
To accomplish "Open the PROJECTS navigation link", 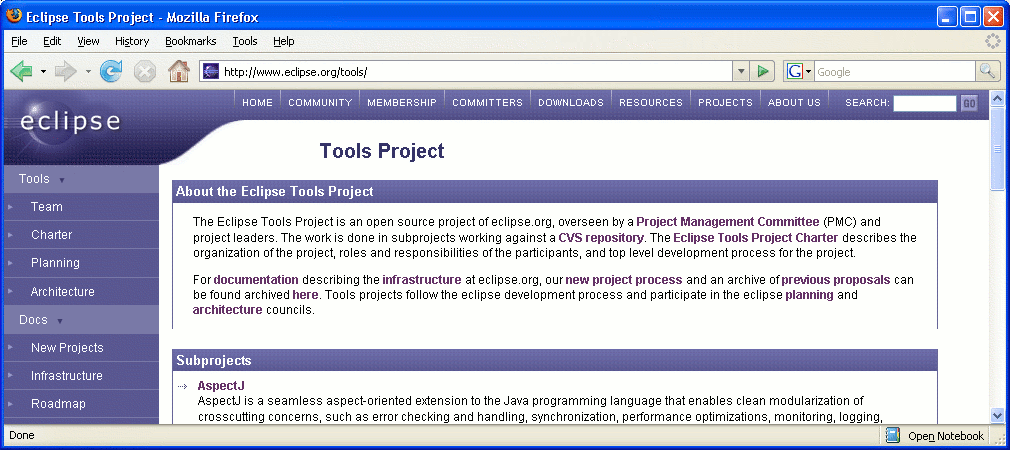I will [725, 102].
